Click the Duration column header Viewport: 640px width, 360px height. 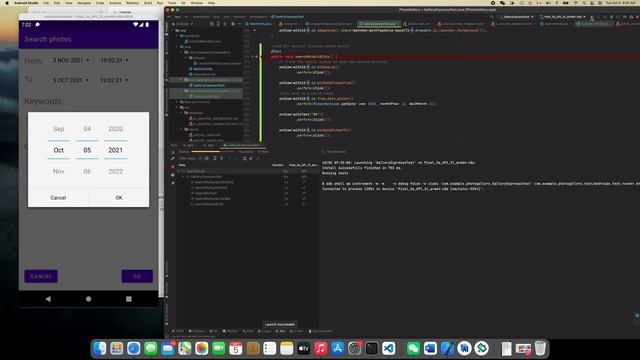coord(278,165)
